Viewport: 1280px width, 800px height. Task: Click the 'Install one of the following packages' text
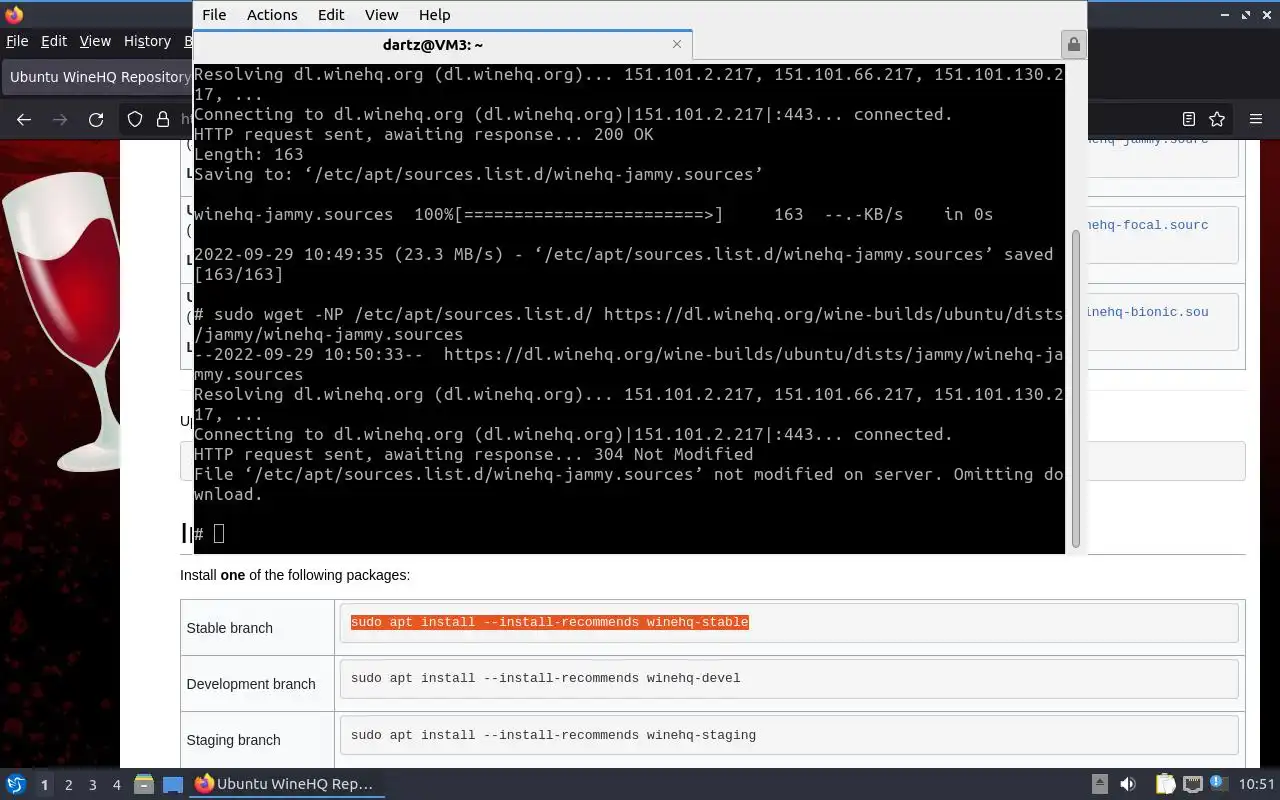coord(295,575)
